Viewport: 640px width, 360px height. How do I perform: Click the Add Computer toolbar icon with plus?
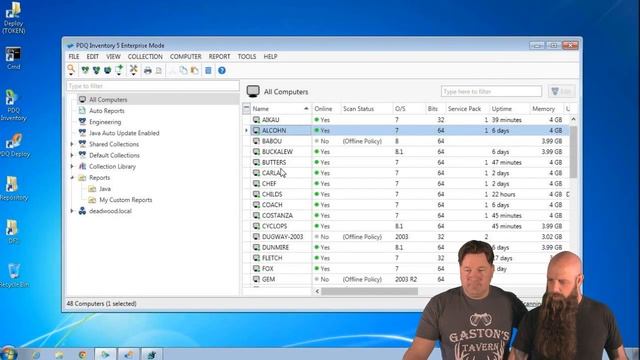[119, 70]
